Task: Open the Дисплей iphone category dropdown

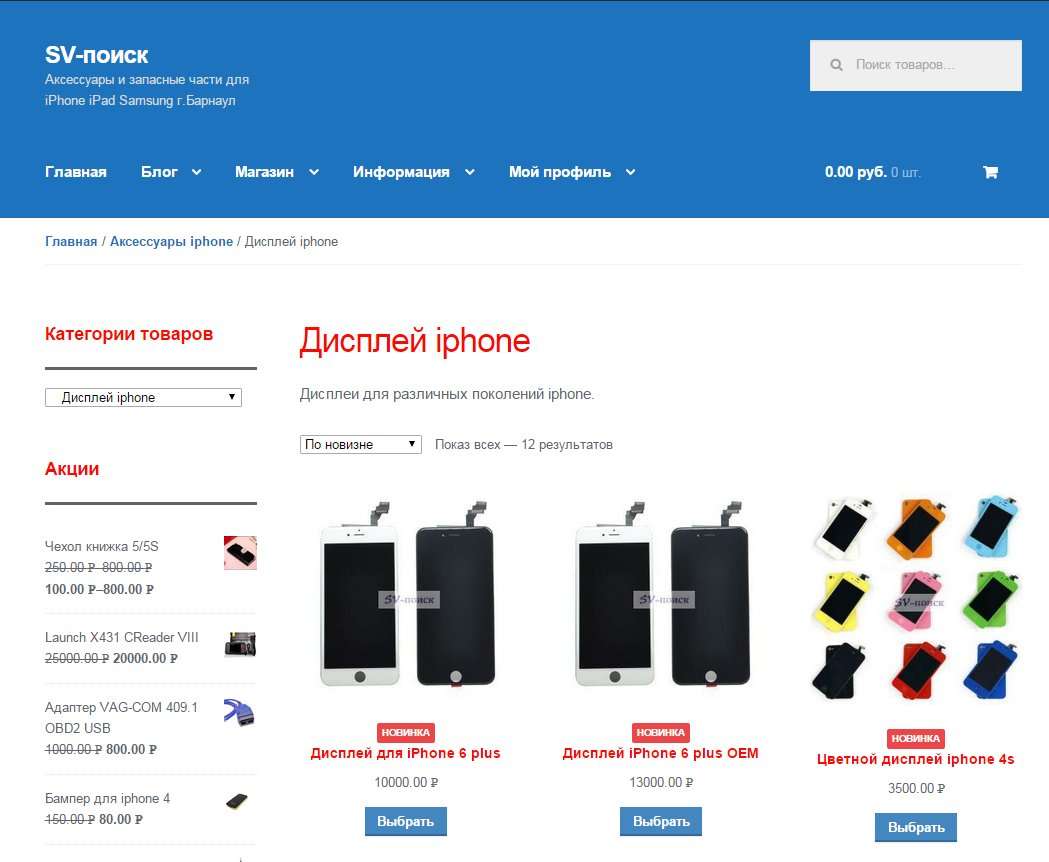Action: point(143,398)
